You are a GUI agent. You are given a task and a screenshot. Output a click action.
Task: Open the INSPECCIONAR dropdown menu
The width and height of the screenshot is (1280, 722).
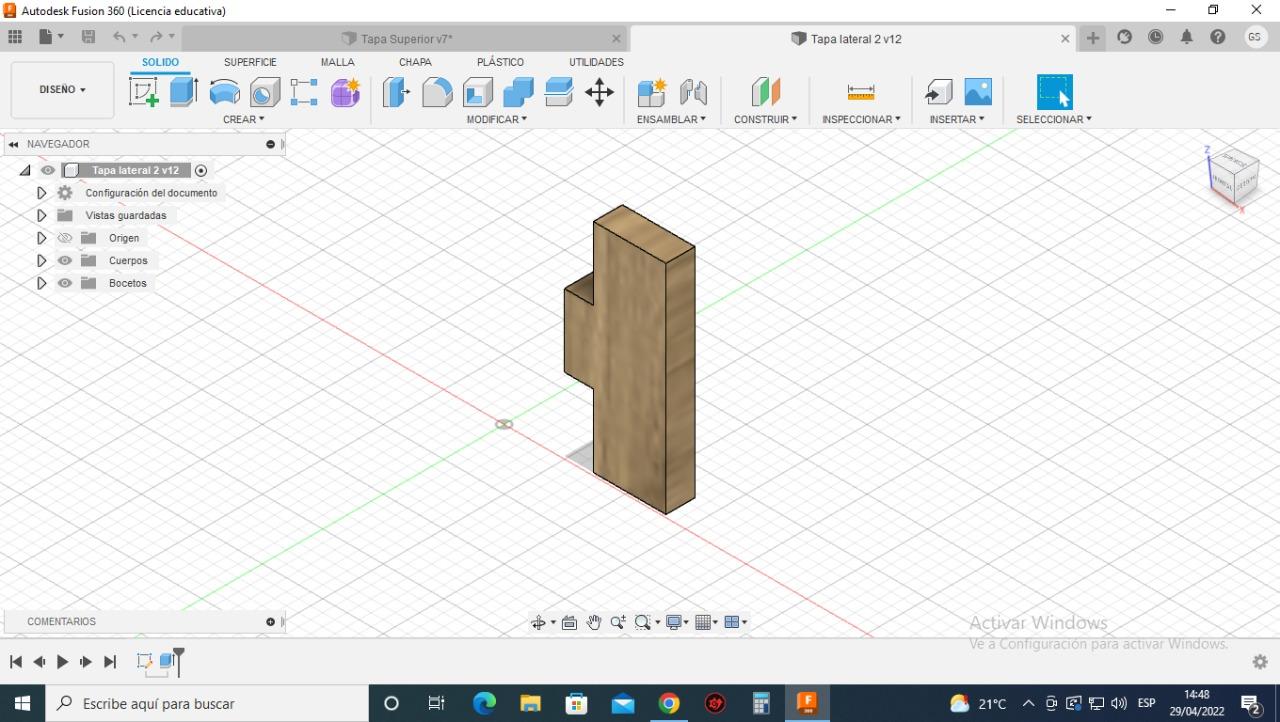[861, 119]
